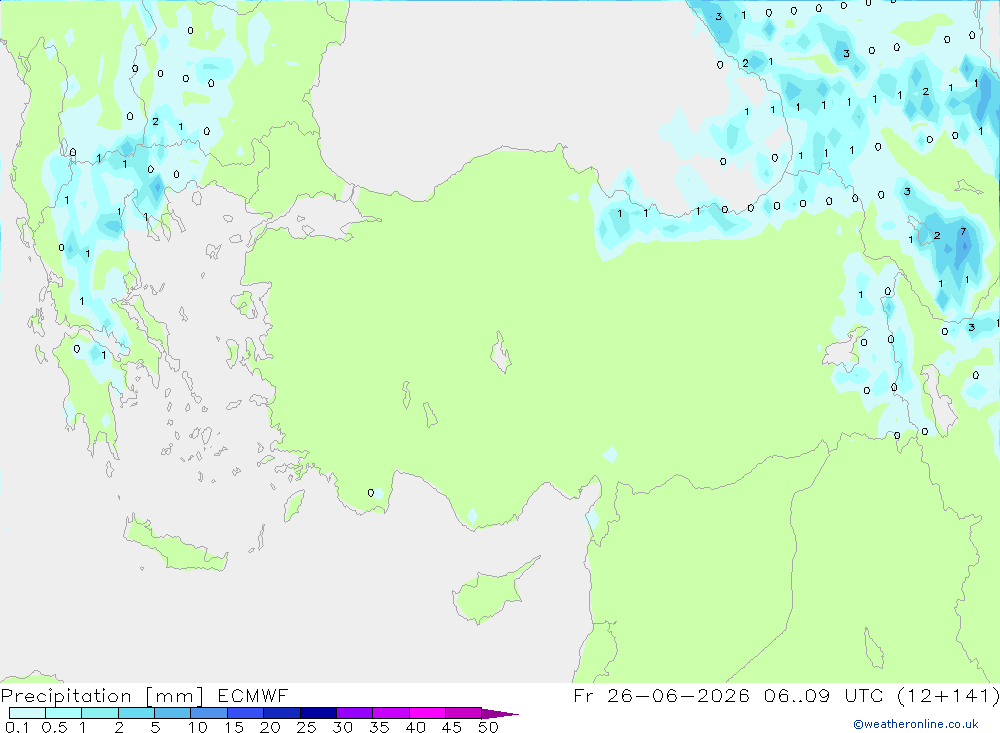The width and height of the screenshot is (1000, 733).
Task: Select the 'ECMWF' model label
Action: click(253, 695)
